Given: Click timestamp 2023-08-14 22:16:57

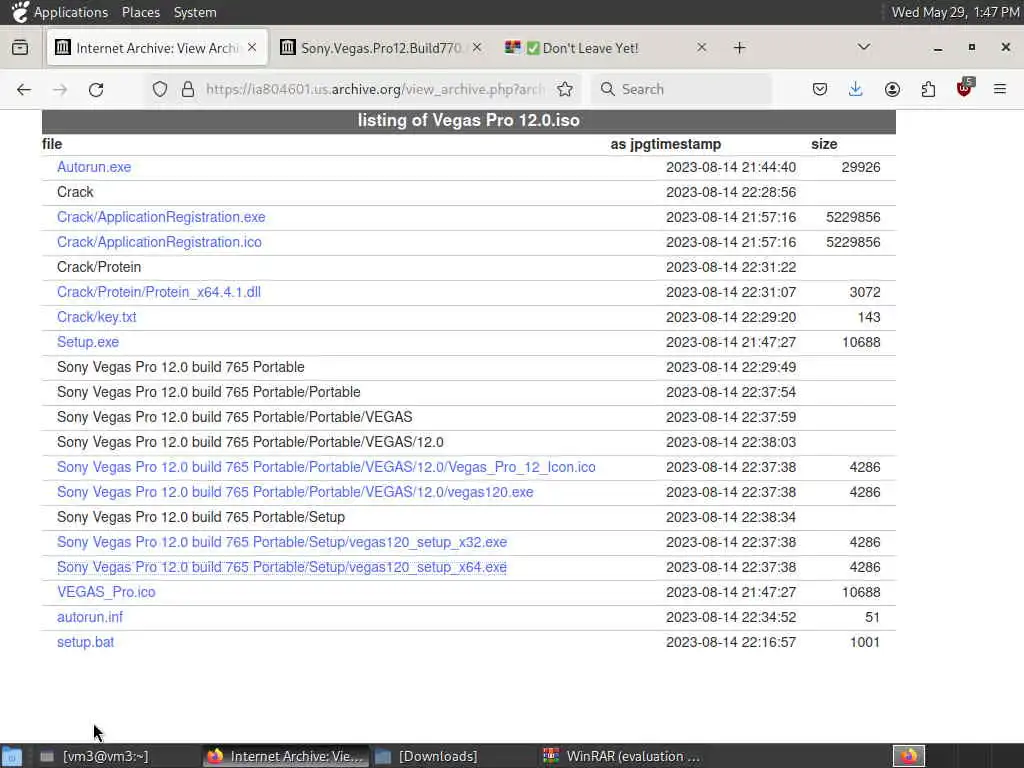Looking at the screenshot, I should [731, 643].
